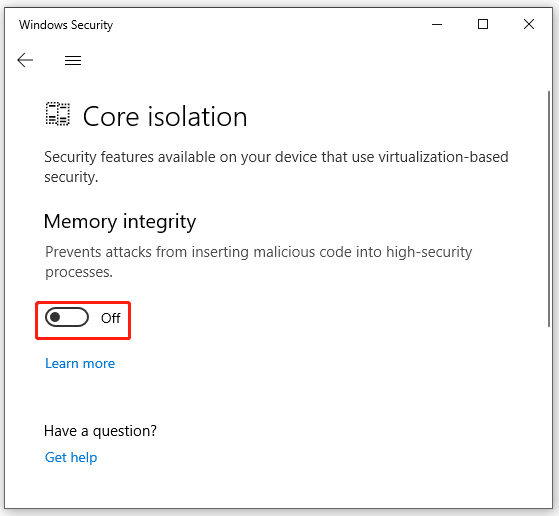Click the vertical scrollbar thumb
Screen dimensions: 559x516
549,209
